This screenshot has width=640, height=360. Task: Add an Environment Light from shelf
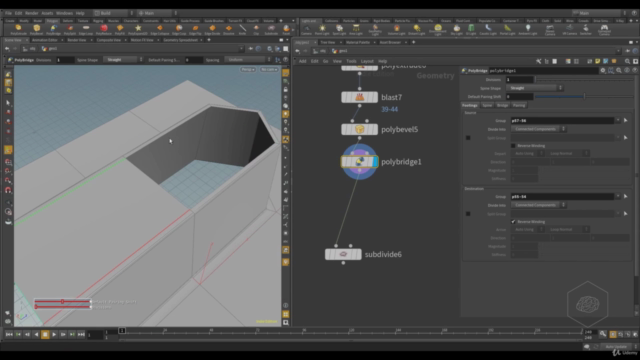tap(438, 30)
